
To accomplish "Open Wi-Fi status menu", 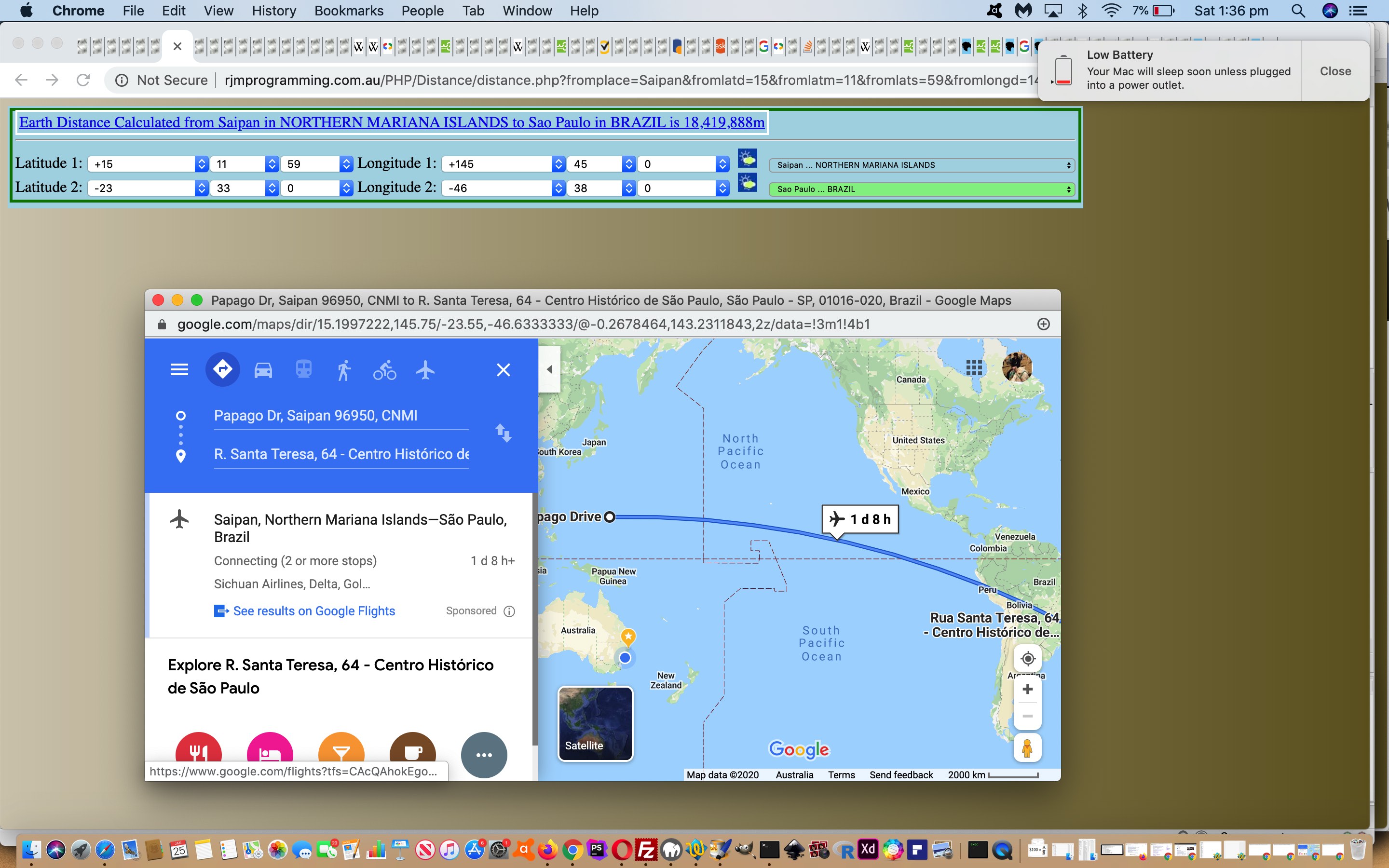I will coord(1112,11).
